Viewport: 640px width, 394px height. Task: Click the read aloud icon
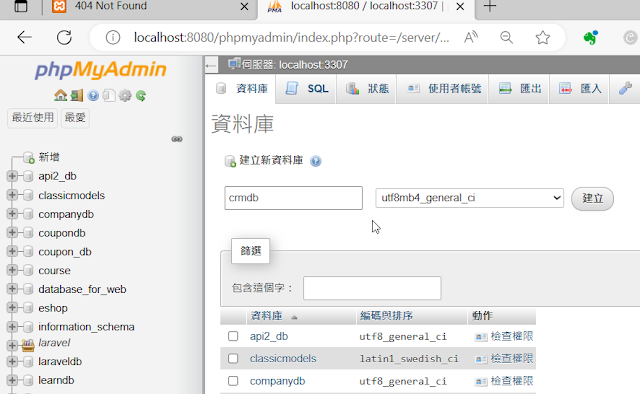(x=471, y=38)
